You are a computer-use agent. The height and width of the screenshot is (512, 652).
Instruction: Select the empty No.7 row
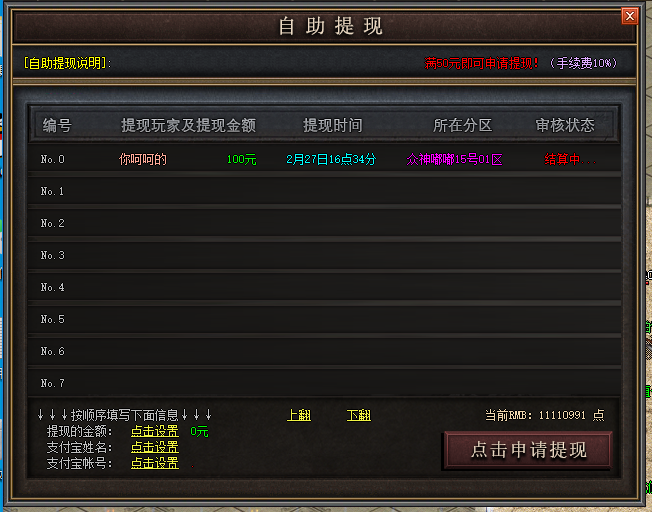[324, 383]
